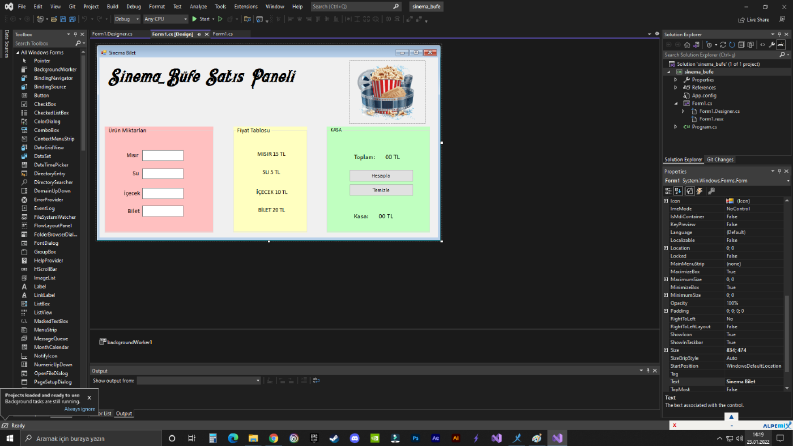Click the Open File folder icon
793x446 pixels.
pyautogui.click(x=54, y=19)
